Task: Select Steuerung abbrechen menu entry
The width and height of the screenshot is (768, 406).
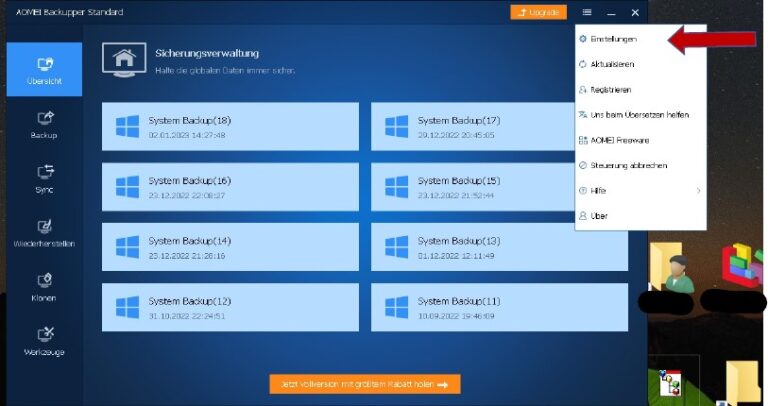Action: pos(641,166)
